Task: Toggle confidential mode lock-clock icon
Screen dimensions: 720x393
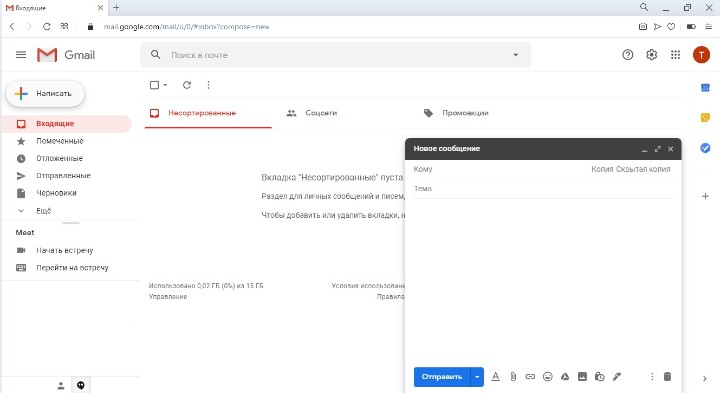Action: tap(599, 376)
